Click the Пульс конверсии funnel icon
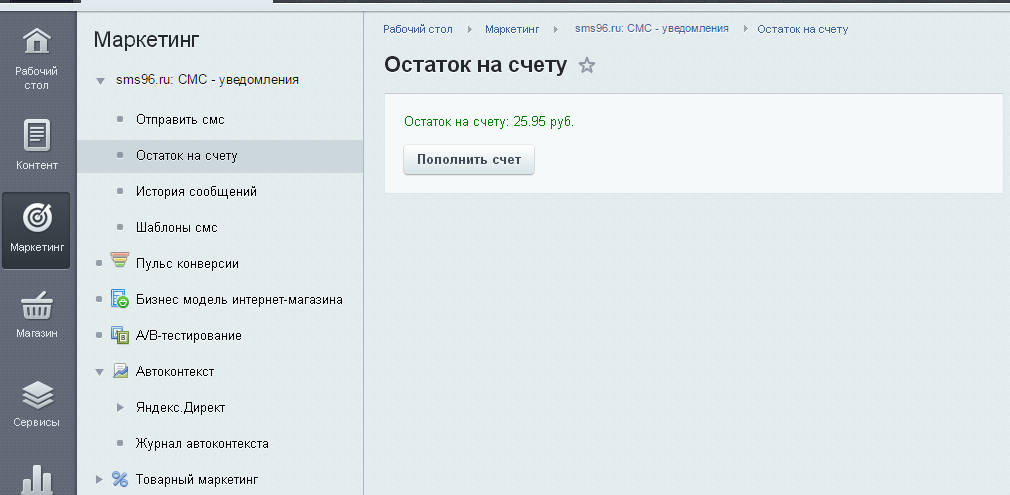Screen dimensions: 1010x495 [x=120, y=263]
